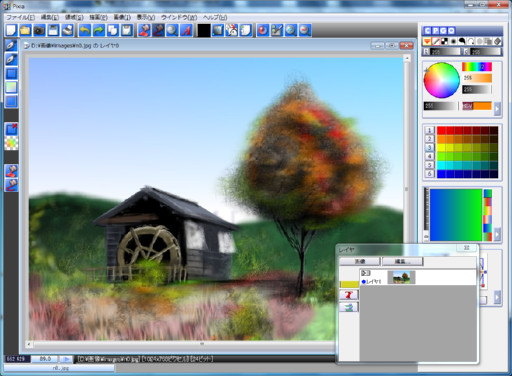Open the ヘルプ(H) menu
Viewport: 512px width, 376px height.
215,17
